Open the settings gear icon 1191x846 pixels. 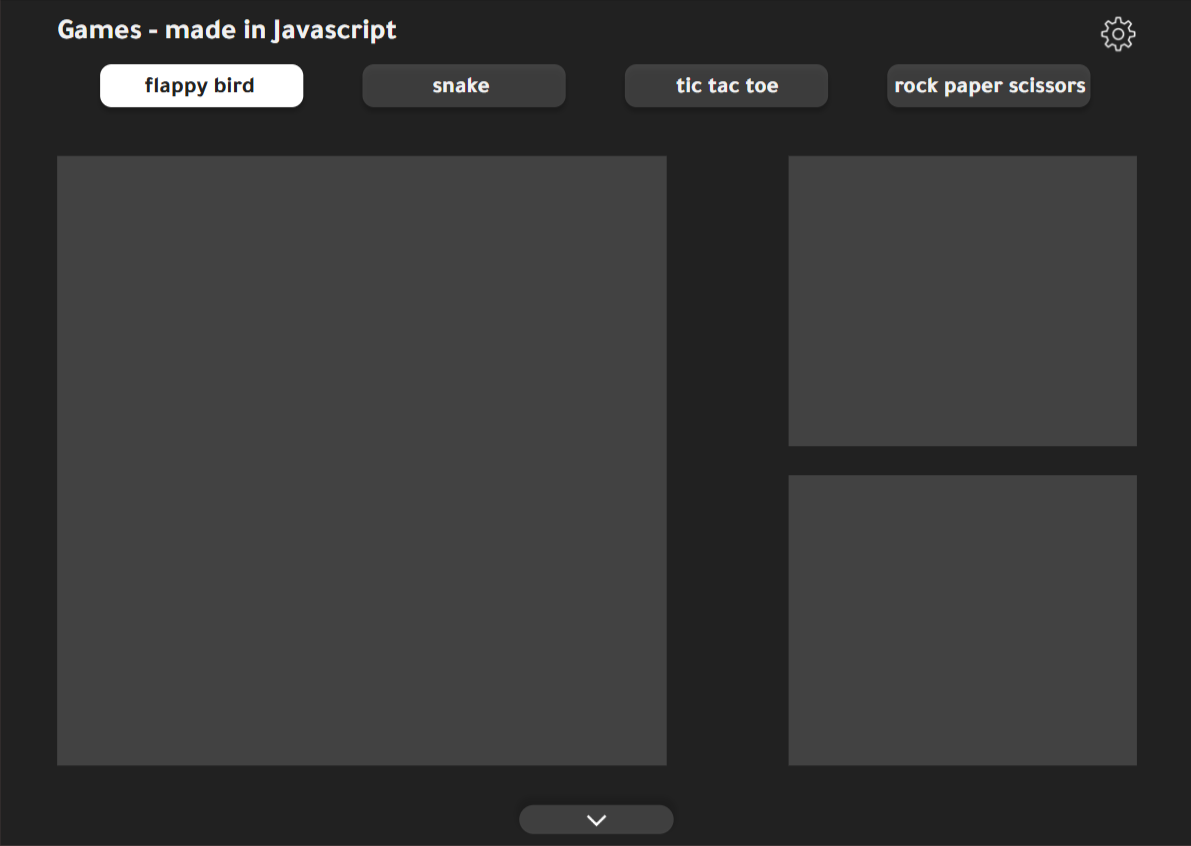(1117, 34)
